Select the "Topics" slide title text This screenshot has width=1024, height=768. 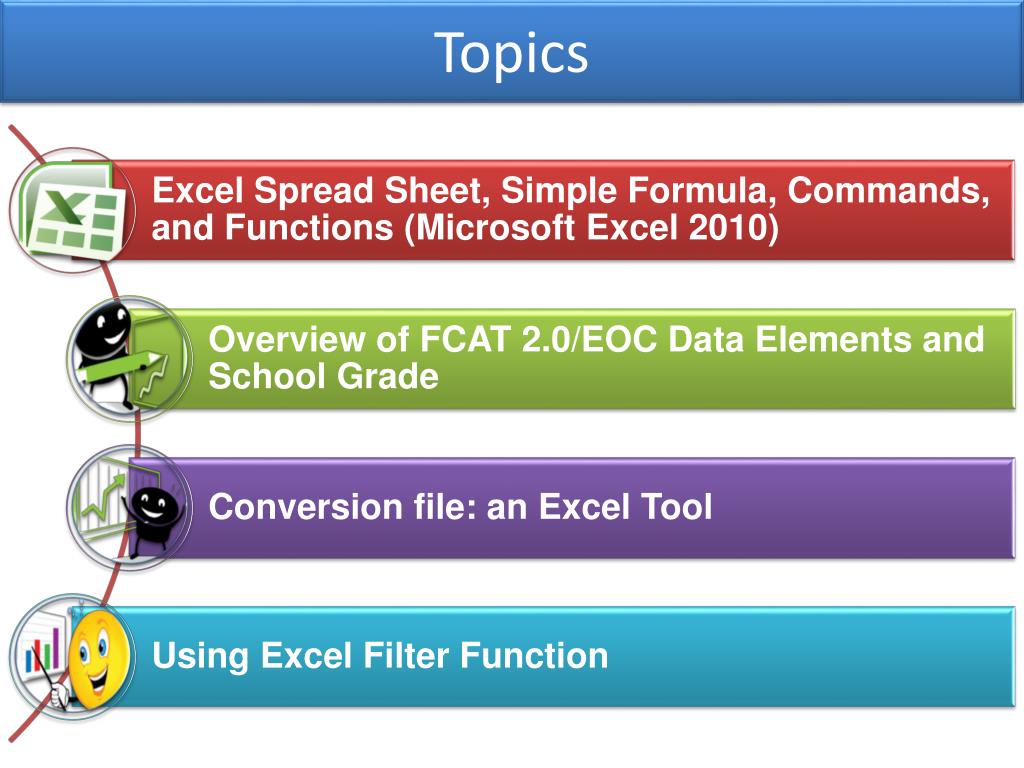pyautogui.click(x=511, y=52)
